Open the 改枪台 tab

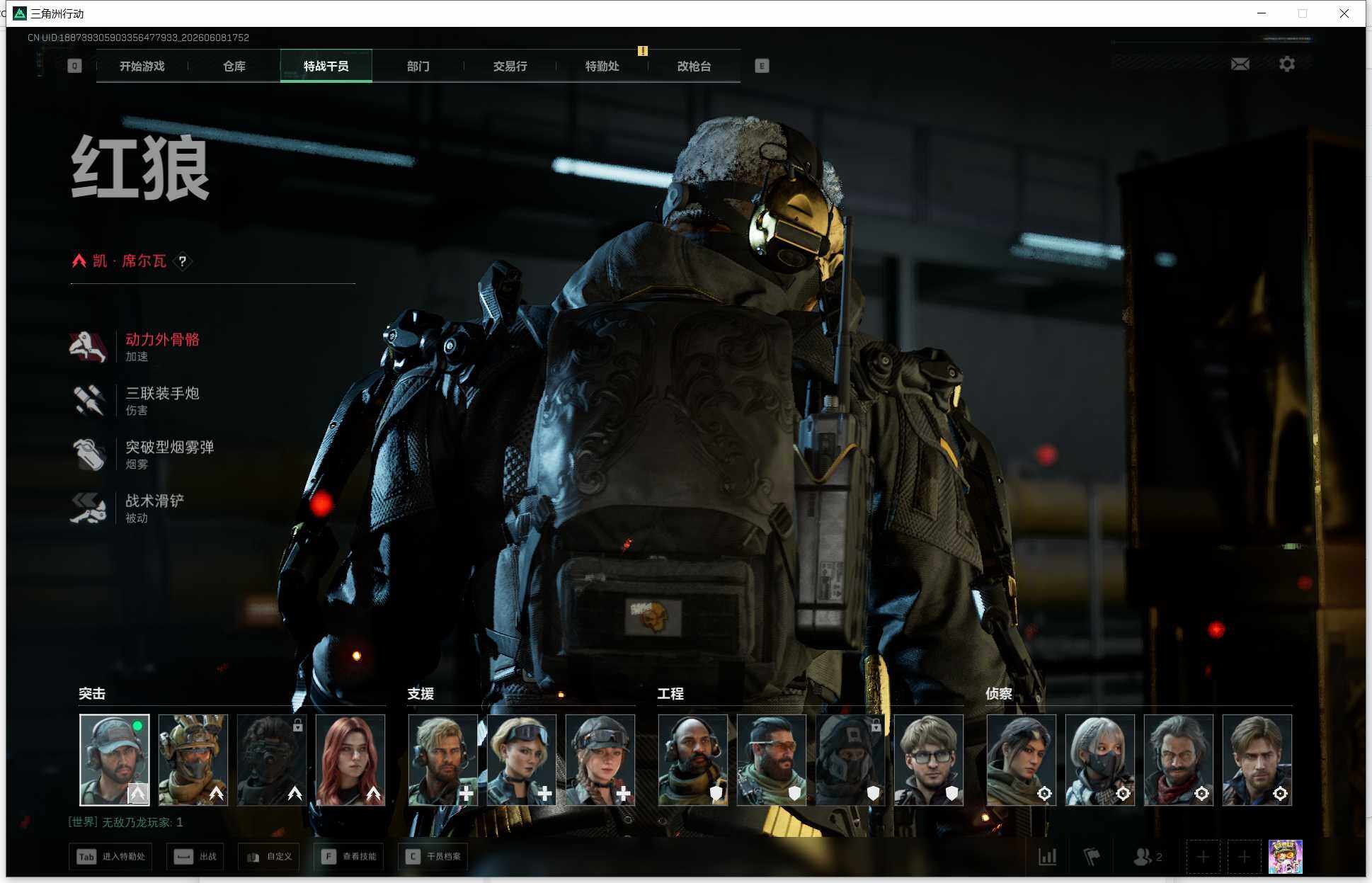coord(694,66)
